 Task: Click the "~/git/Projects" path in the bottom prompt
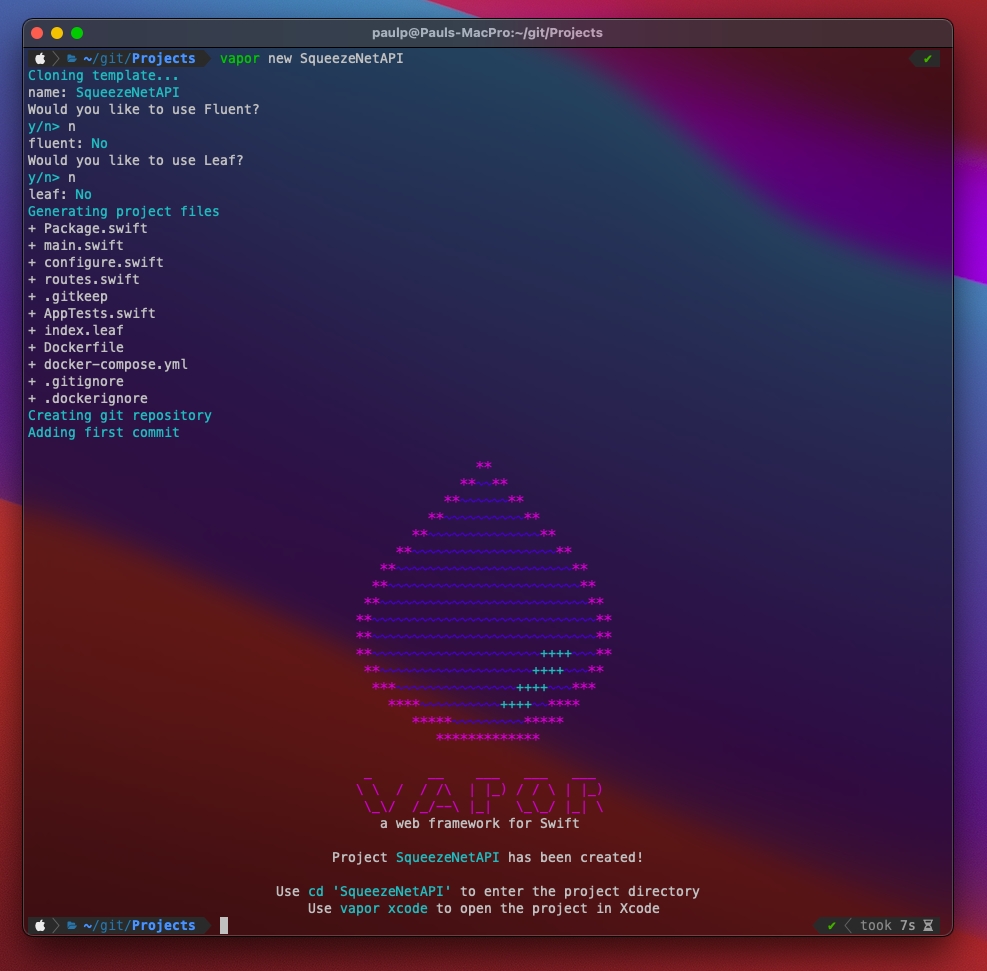tap(139, 926)
